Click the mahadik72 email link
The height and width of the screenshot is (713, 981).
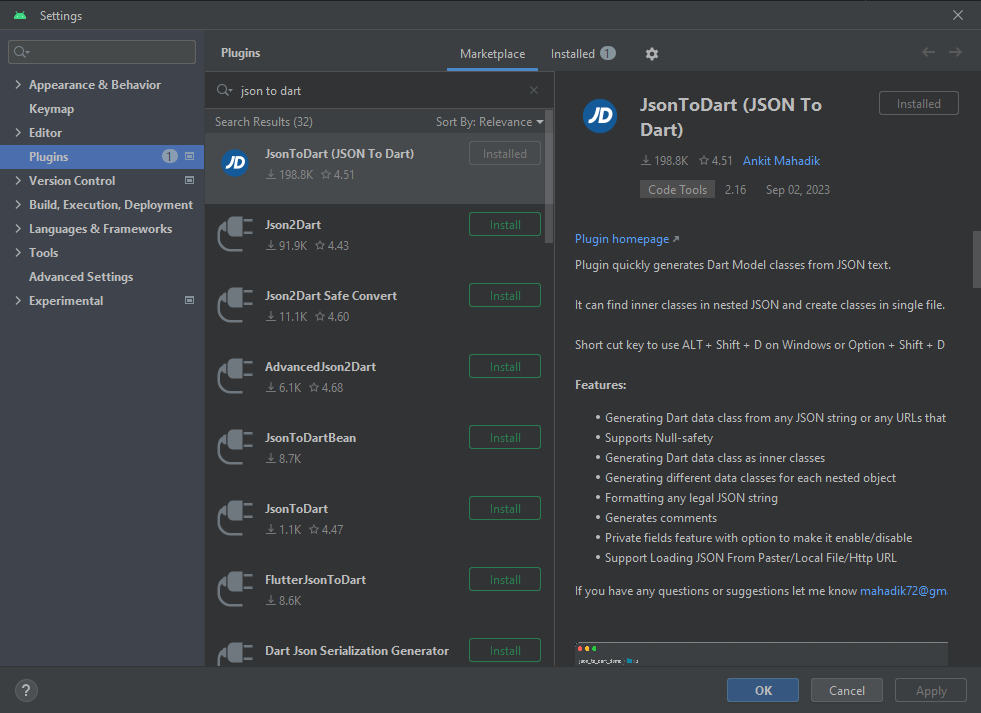point(903,591)
